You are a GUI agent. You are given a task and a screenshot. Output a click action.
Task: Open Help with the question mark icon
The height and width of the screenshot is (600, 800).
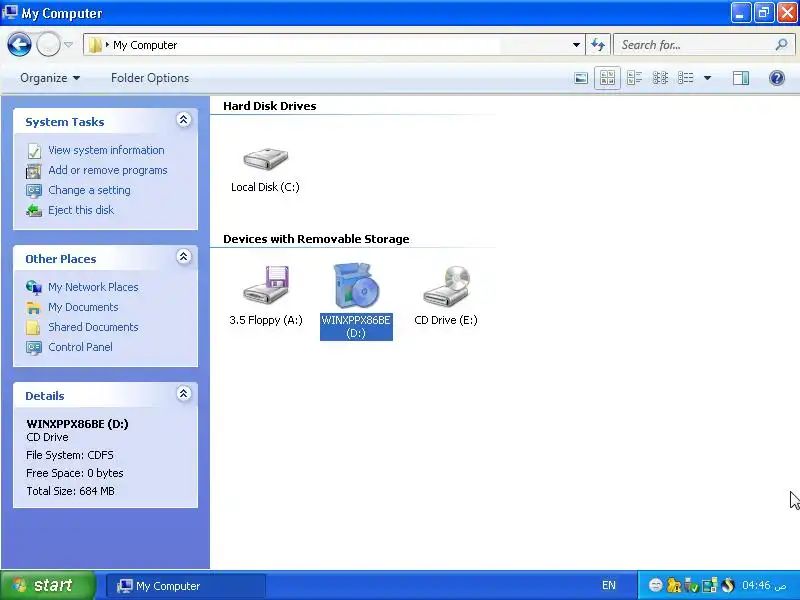tap(777, 78)
